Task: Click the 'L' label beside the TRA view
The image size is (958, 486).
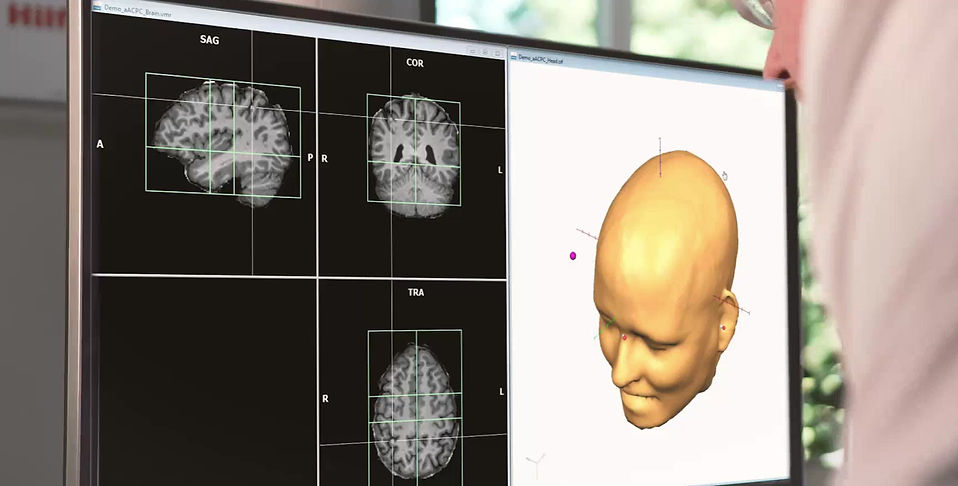Action: point(502,391)
